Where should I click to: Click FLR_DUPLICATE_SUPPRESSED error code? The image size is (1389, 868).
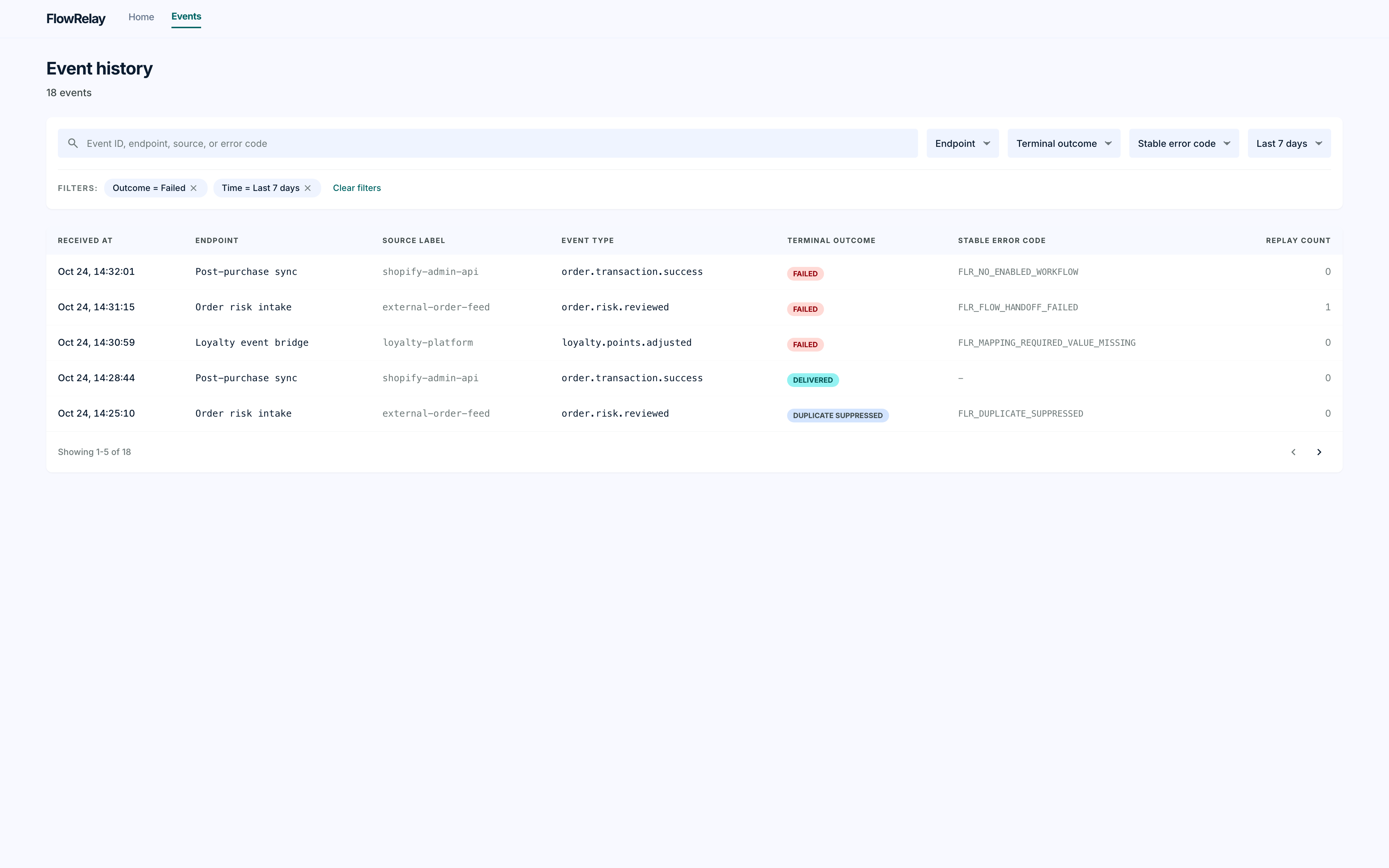click(1020, 414)
